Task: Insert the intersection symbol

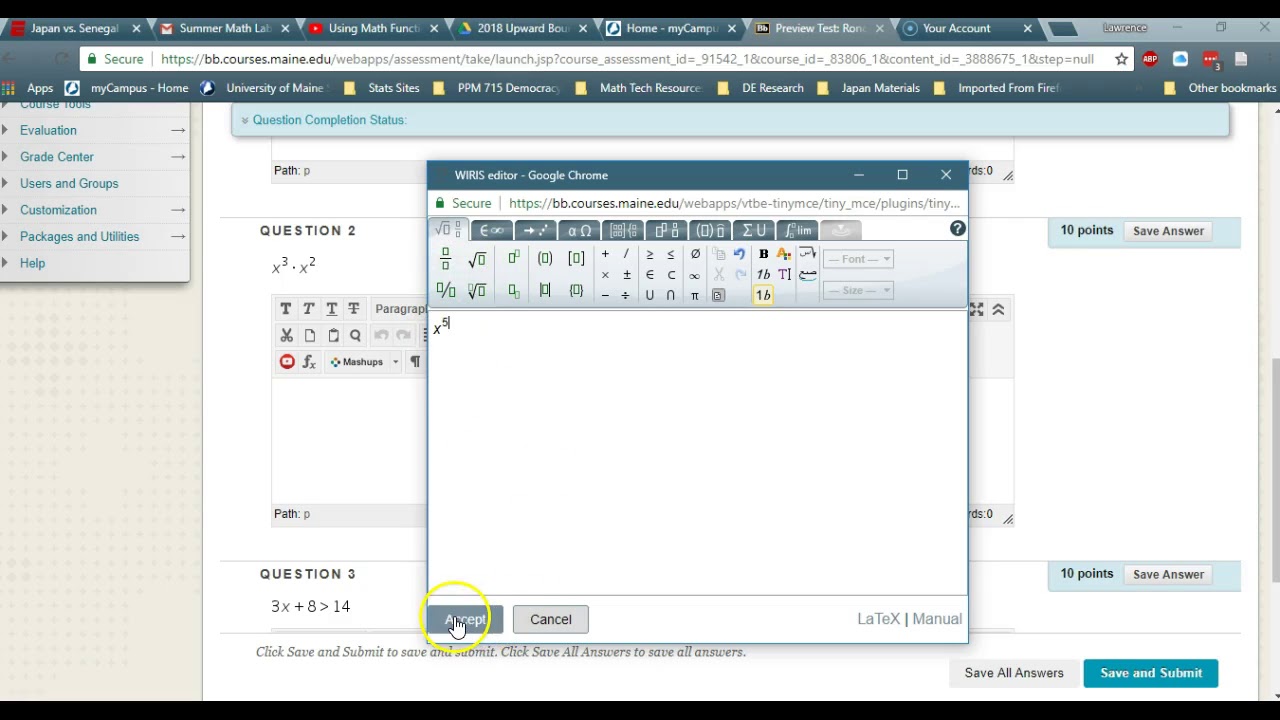Action: click(671, 295)
